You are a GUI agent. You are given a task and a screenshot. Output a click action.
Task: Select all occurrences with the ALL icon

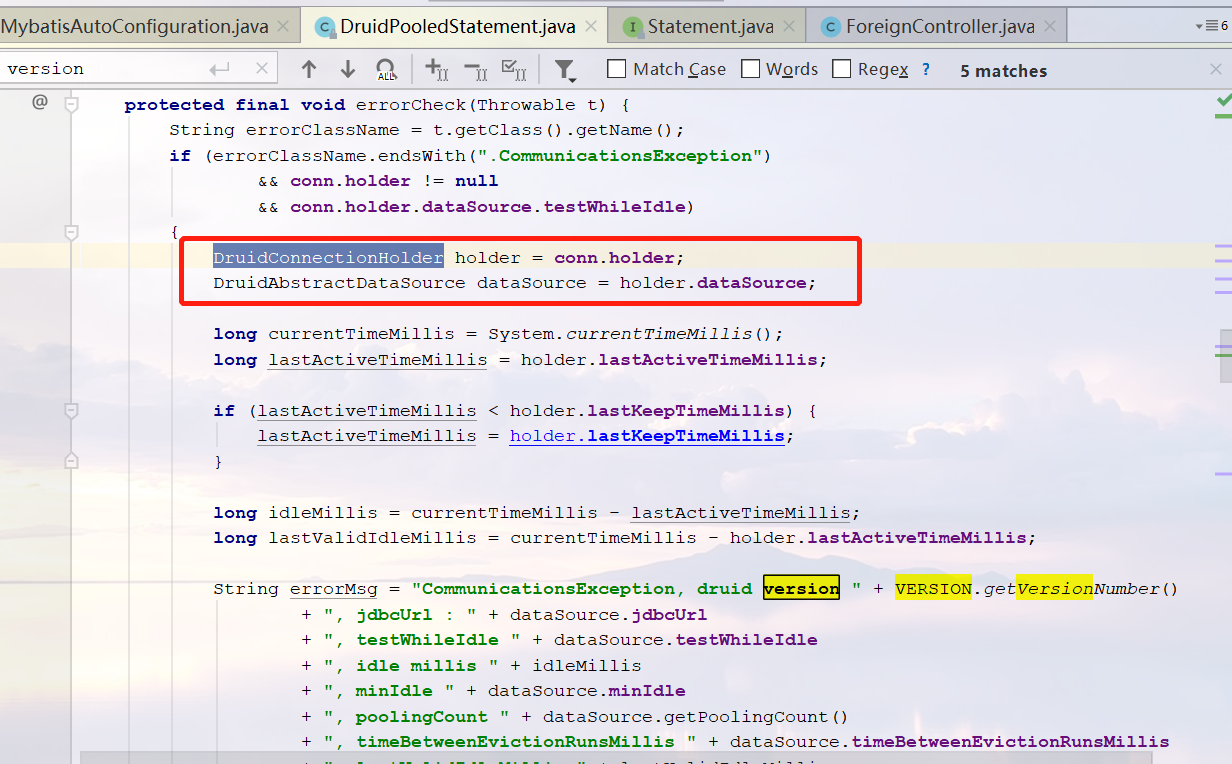387,70
